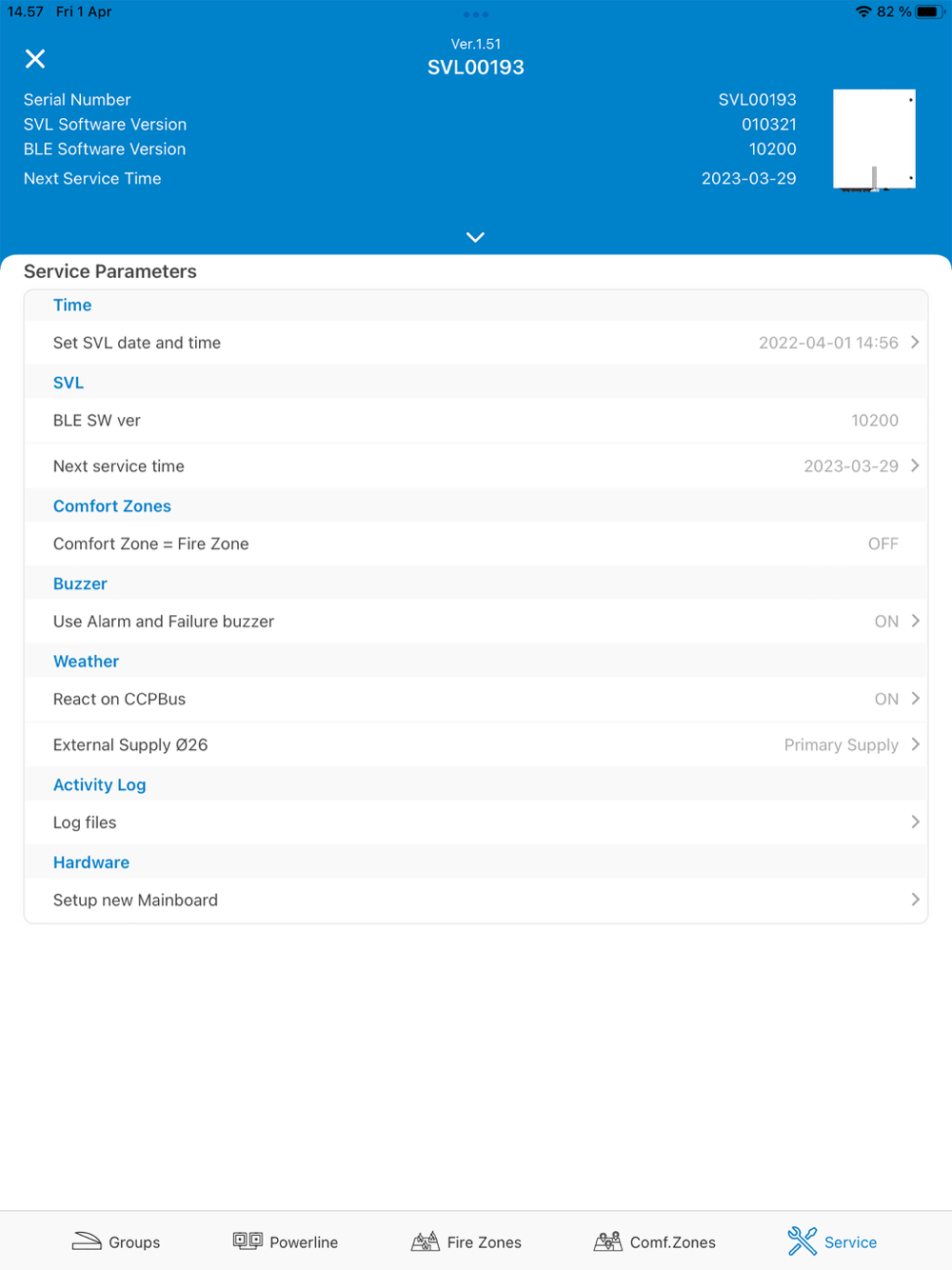The width and height of the screenshot is (952, 1270).
Task: Close the SVL00193 device panel
Action: point(35,59)
